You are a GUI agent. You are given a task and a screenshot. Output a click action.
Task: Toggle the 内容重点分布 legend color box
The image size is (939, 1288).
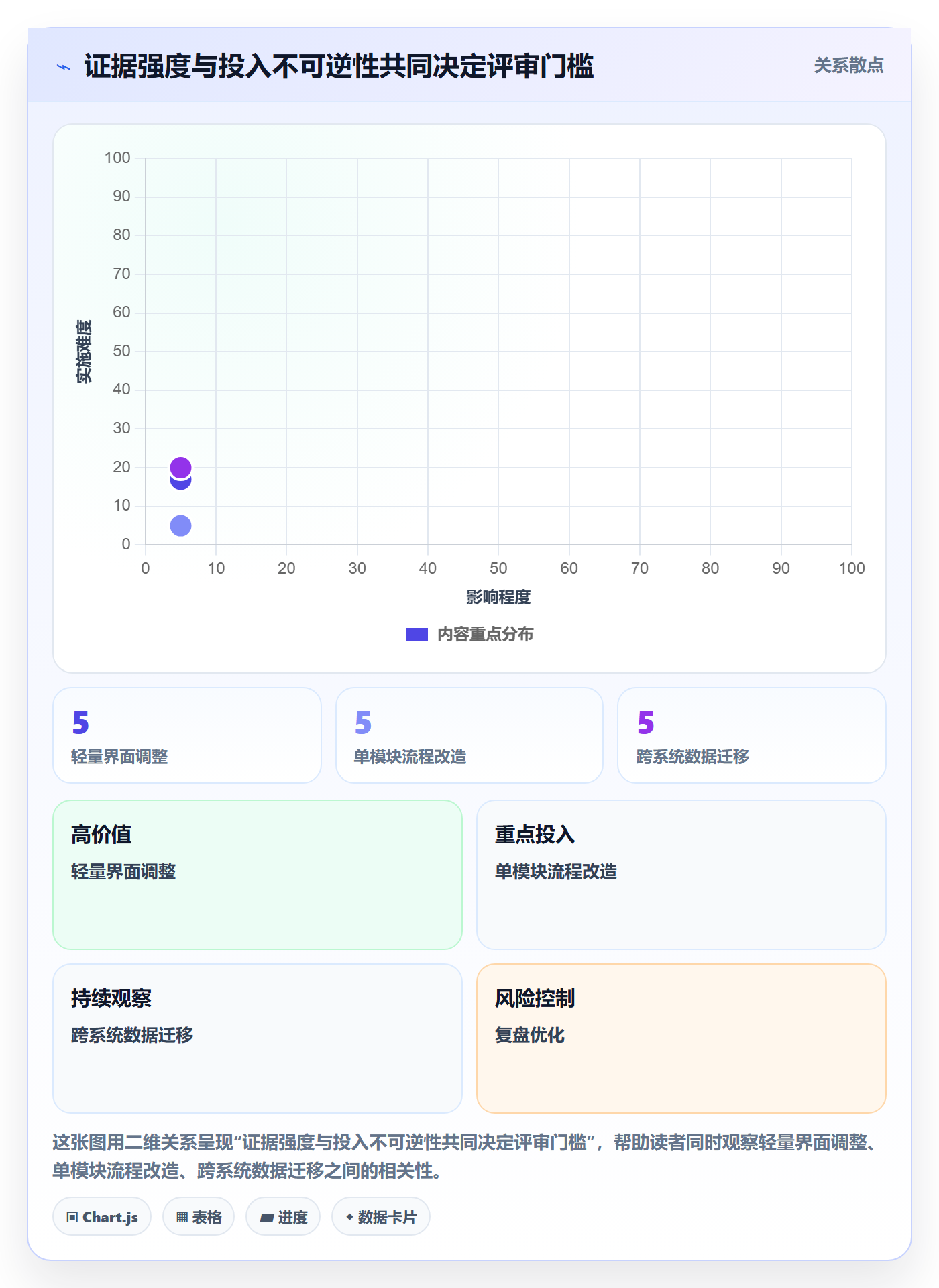click(417, 635)
